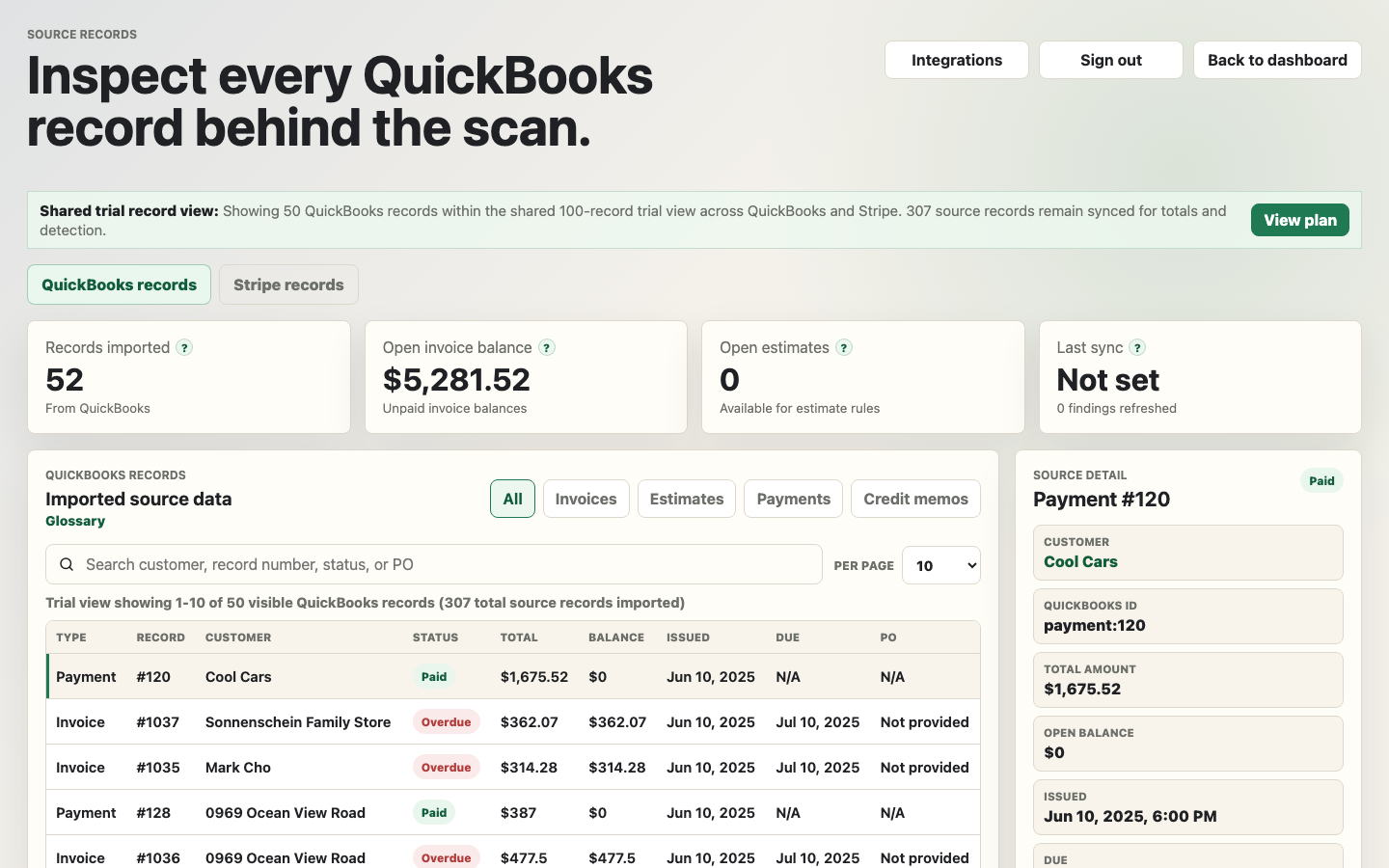
Task: Filter by Estimates
Action: pyautogui.click(x=687, y=499)
